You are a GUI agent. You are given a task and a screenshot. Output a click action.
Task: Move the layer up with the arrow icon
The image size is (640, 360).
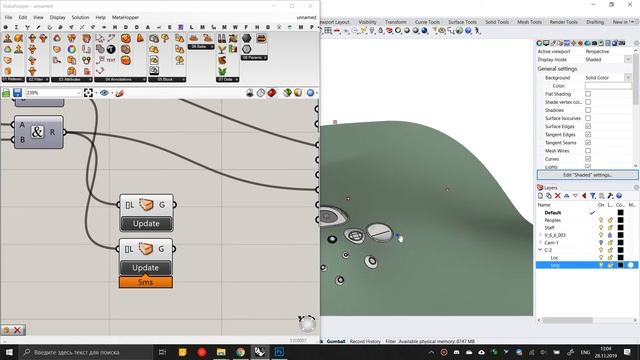pos(567,196)
